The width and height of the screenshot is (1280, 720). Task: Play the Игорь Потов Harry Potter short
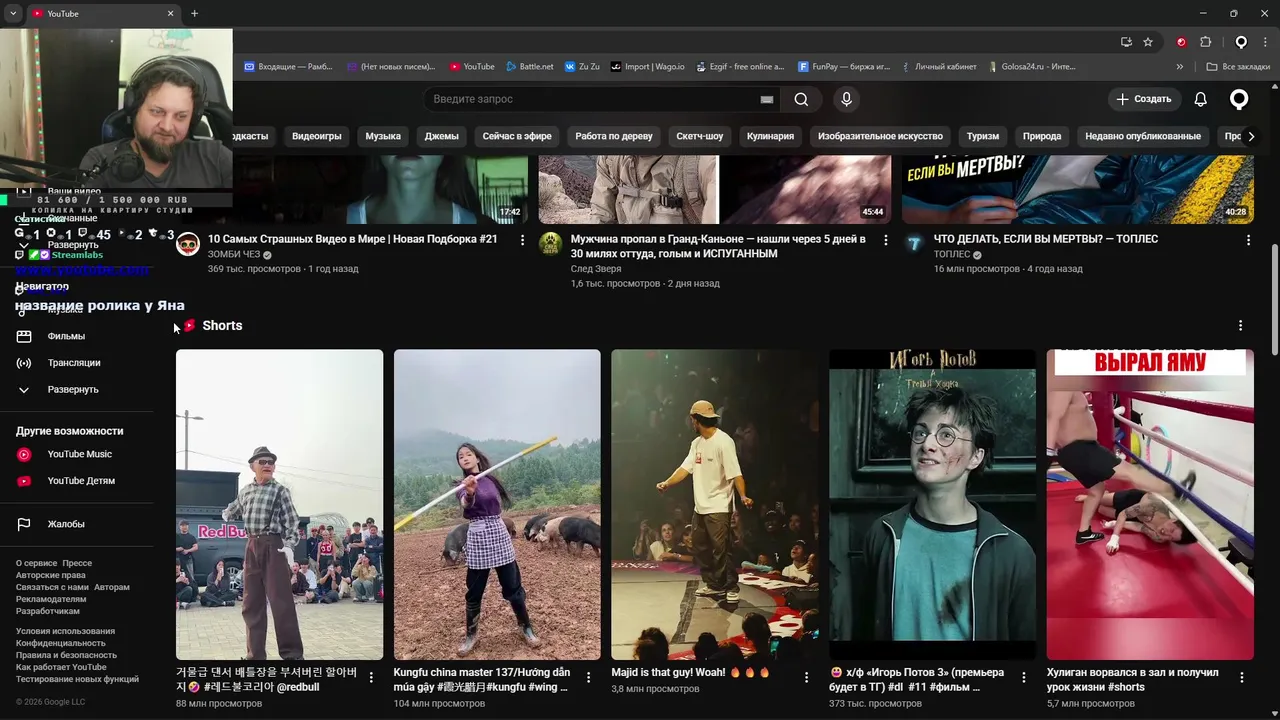click(x=932, y=504)
